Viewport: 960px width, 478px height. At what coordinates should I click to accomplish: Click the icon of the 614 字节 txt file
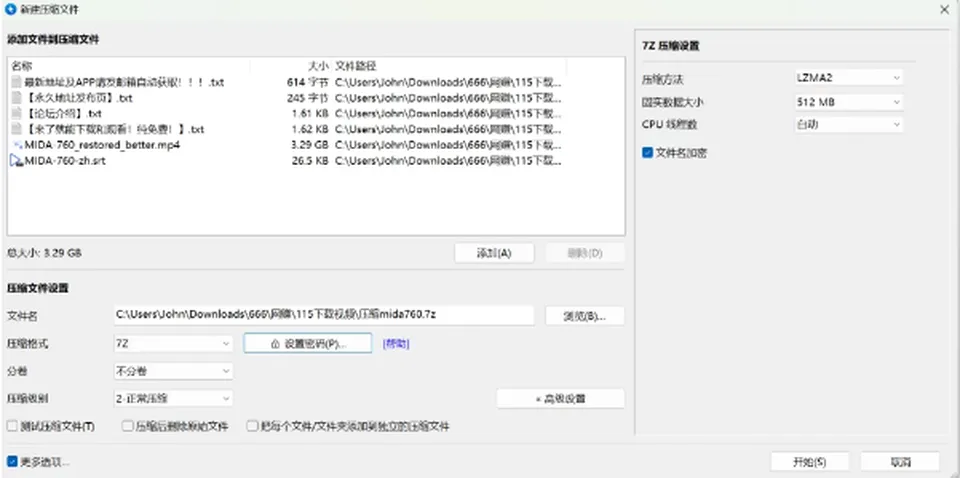17,82
